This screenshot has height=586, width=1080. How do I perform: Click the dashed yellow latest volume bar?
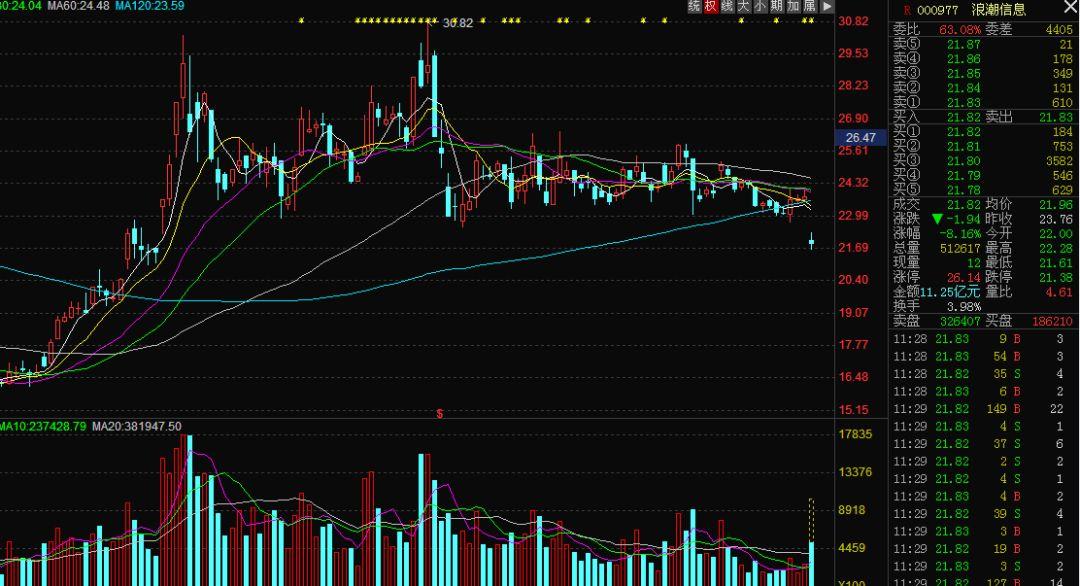pos(811,521)
